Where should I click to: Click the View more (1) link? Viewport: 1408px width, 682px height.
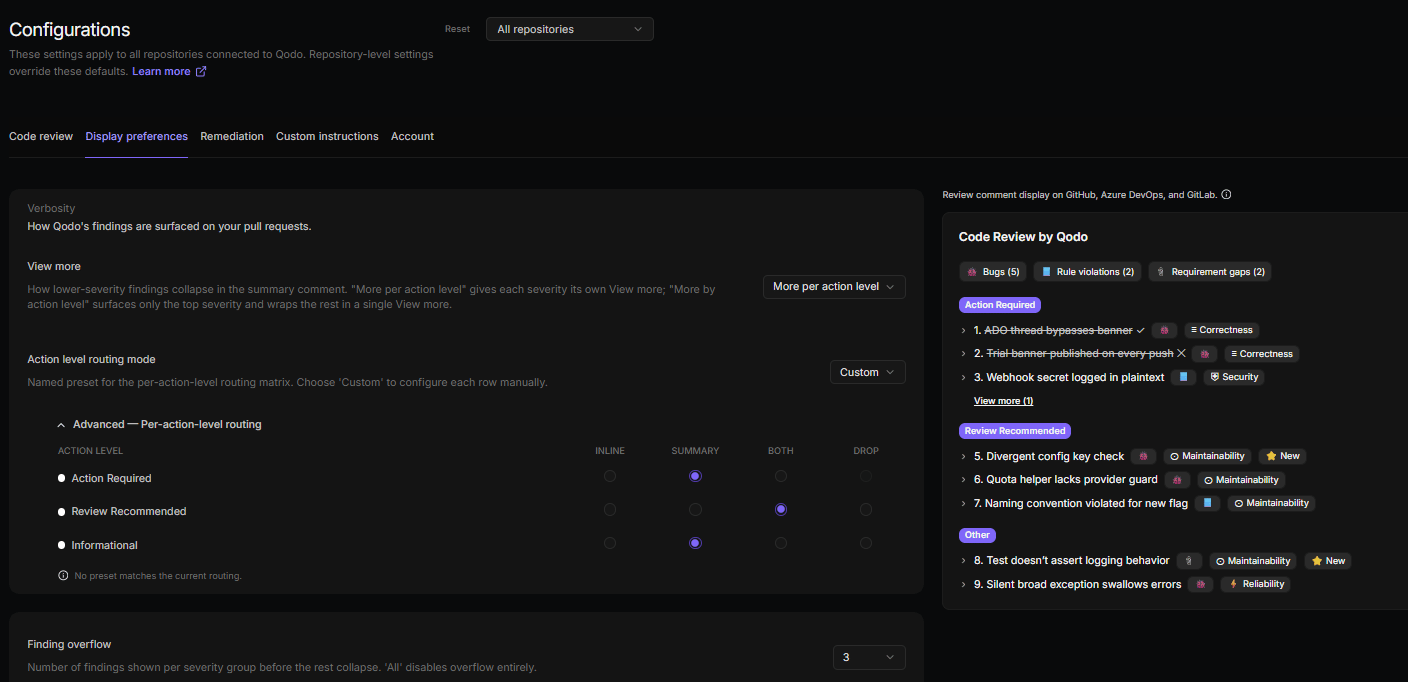(1003, 401)
